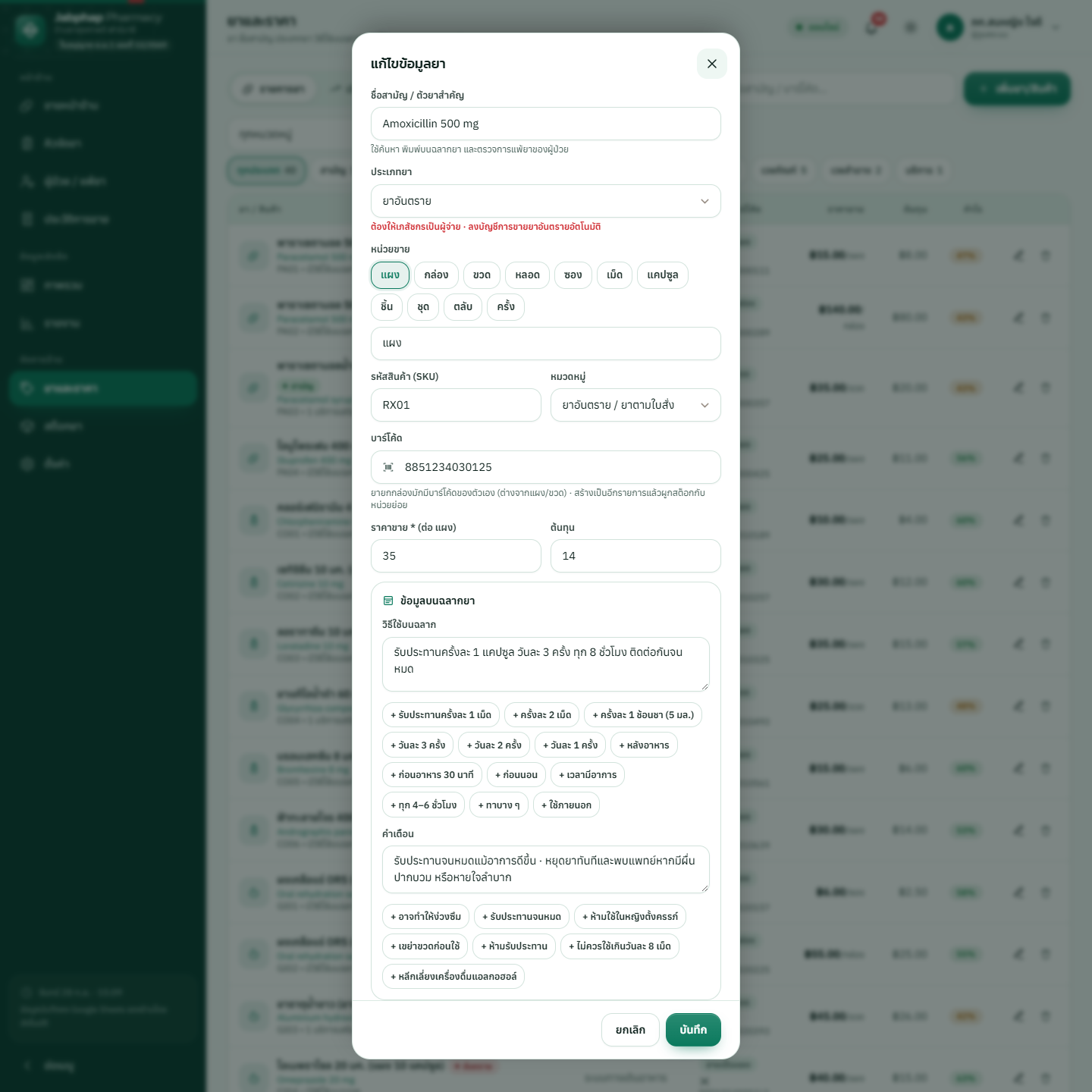Insert the '+ ทุก 4–6 ชั่วโมง' chip
Image resolution: width=1092 pixels, height=1092 pixels.
pos(424,805)
